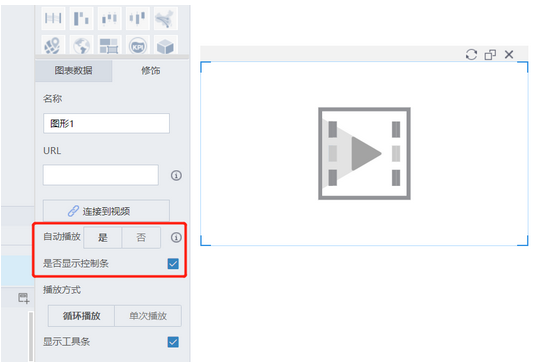The image size is (536, 362).
Task: Click the empty URL input field
Action: (100, 175)
